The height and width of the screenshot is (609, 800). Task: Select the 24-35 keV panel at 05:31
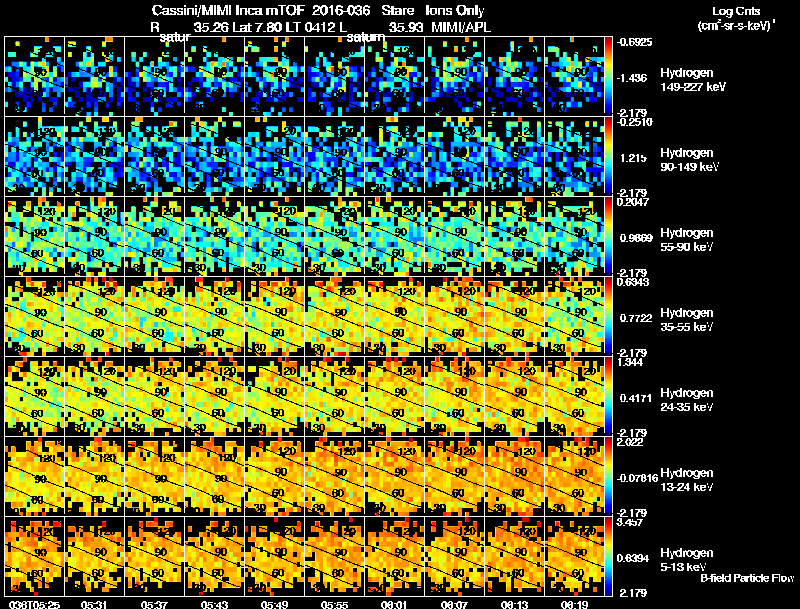coord(94,396)
